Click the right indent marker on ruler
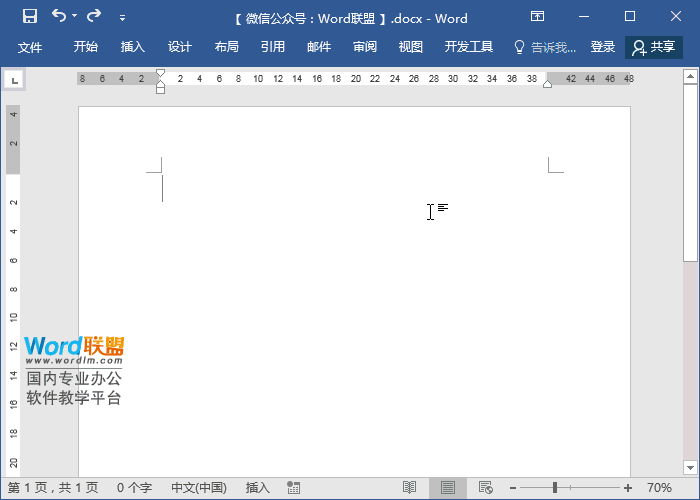The image size is (700, 500). 547,84
